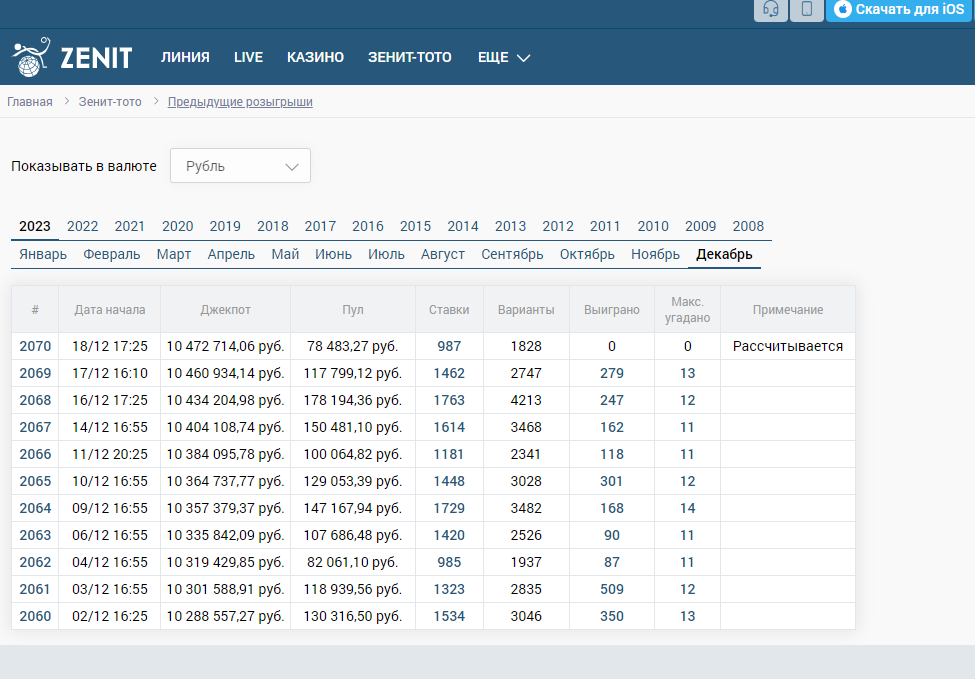The image size is (975, 679).
Task: Select the Январь month tab
Action: (43, 254)
